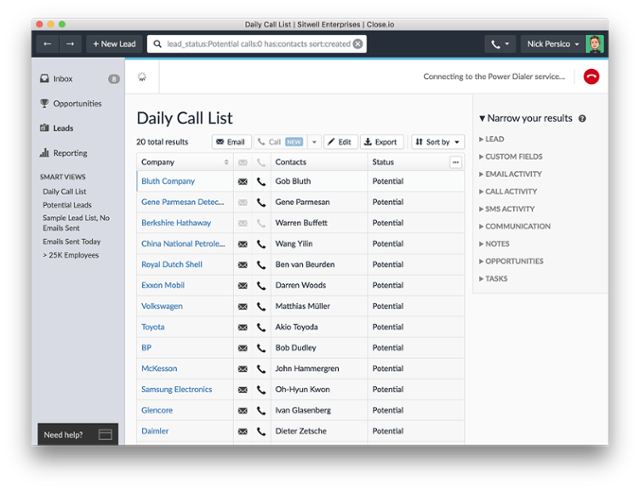The width and height of the screenshot is (640, 490).
Task: Open Inbox in the sidebar
Action: (x=62, y=79)
